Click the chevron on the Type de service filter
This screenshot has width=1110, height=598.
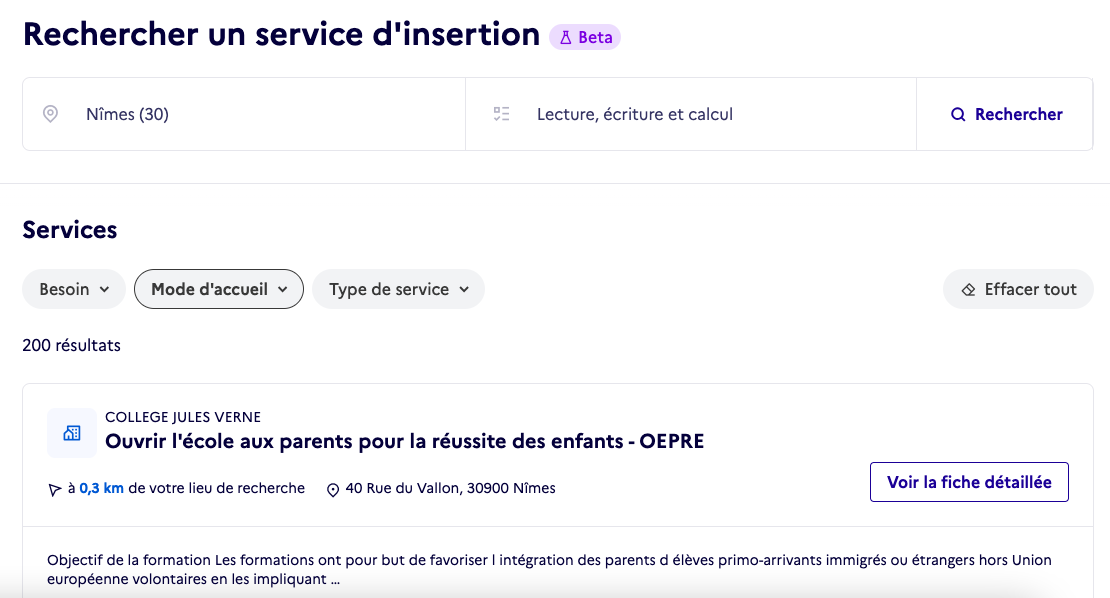point(464,289)
